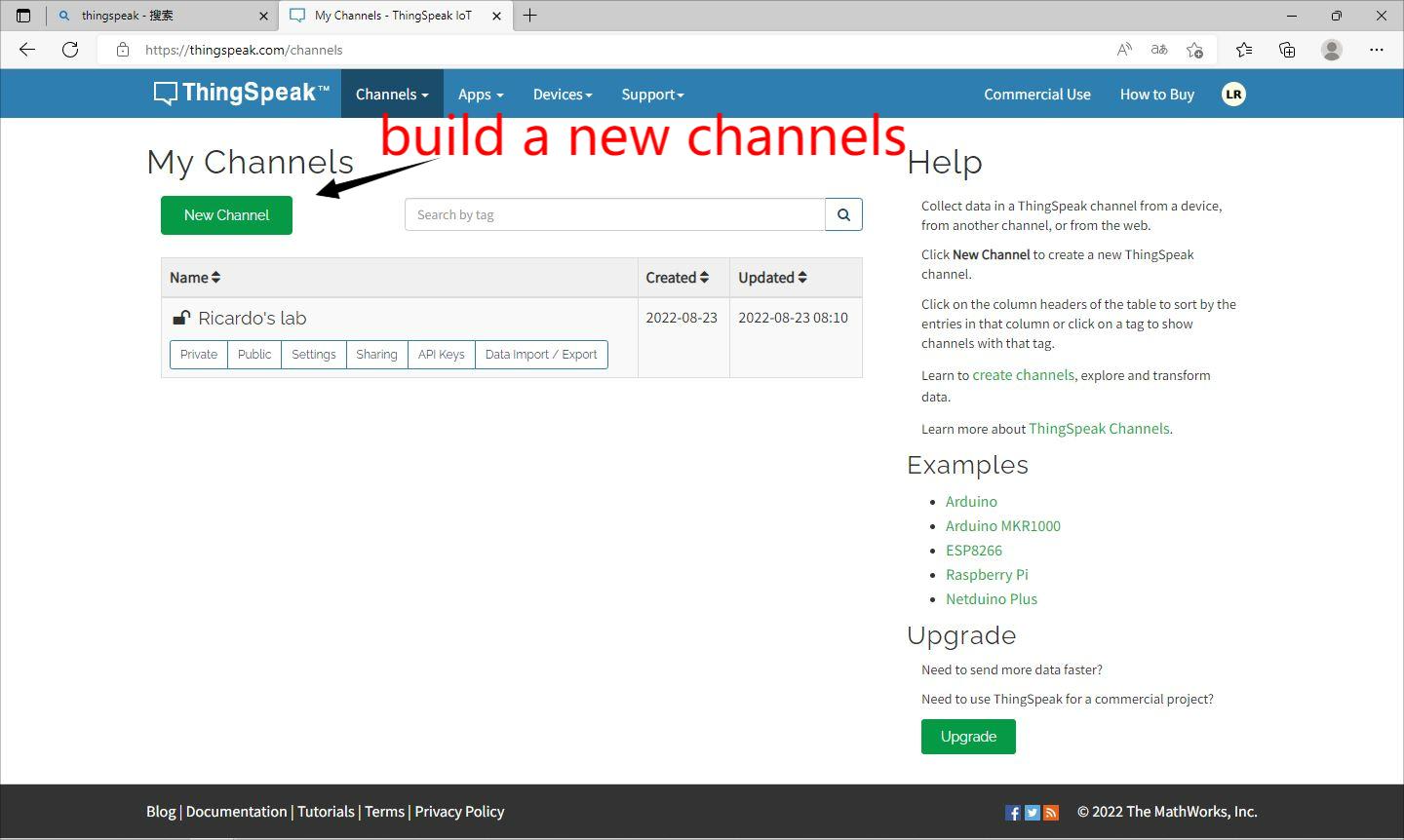Open the Arduino MKR1000 example link

point(1003,526)
